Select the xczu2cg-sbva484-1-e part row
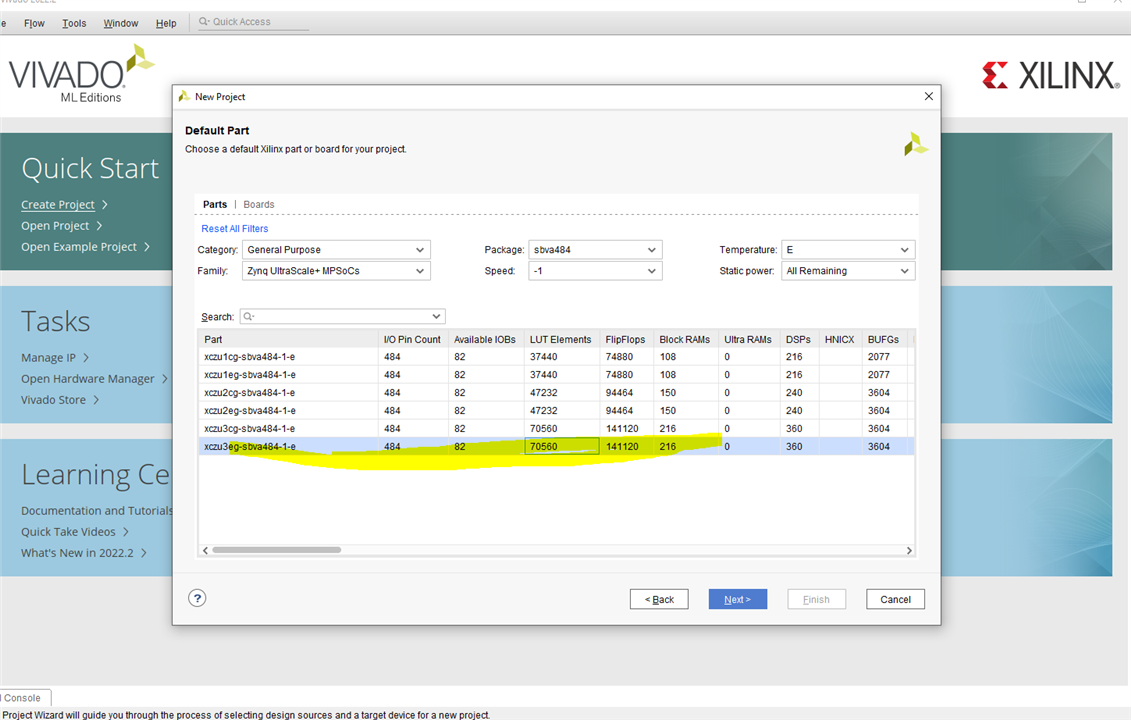The width and height of the screenshot is (1131, 720). click(250, 393)
